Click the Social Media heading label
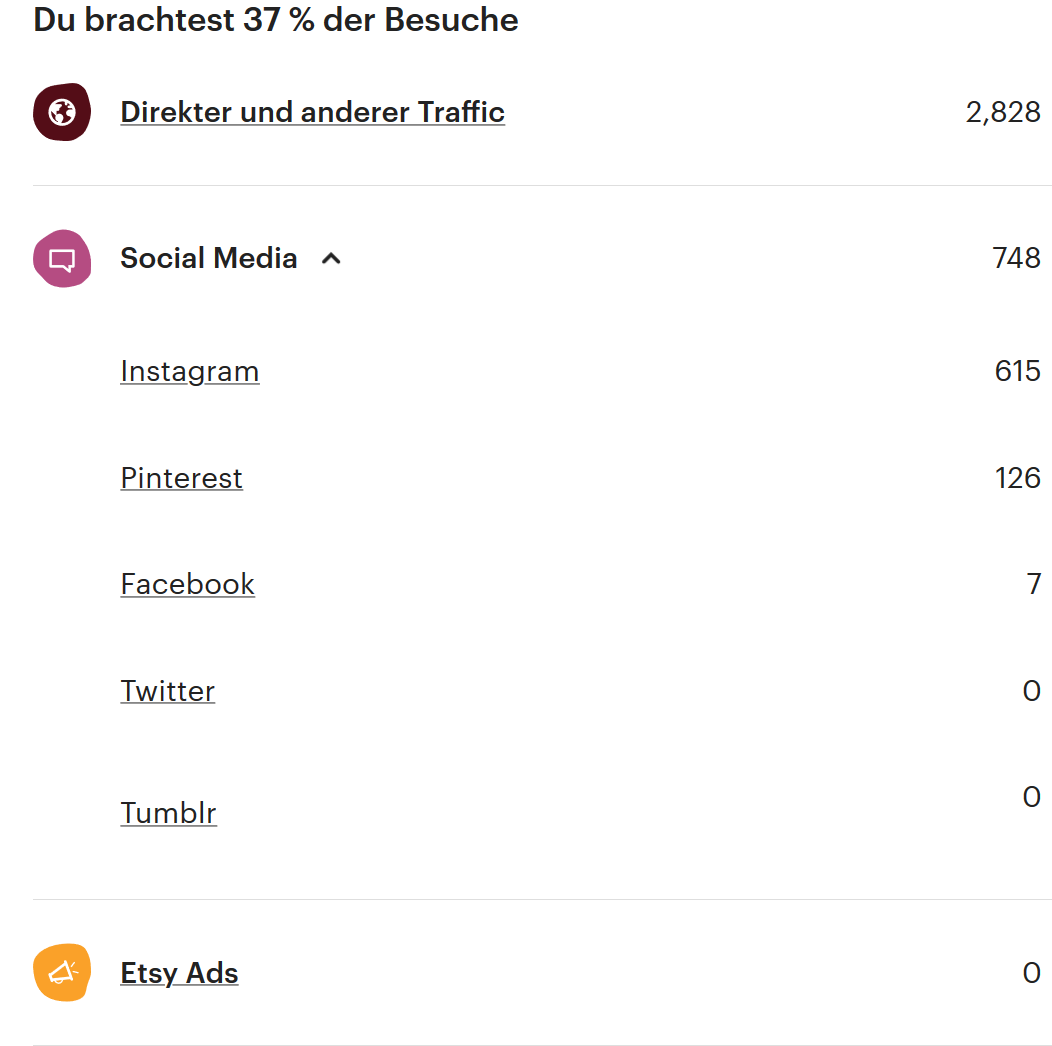Screen dimensions: 1052x1046 209,258
